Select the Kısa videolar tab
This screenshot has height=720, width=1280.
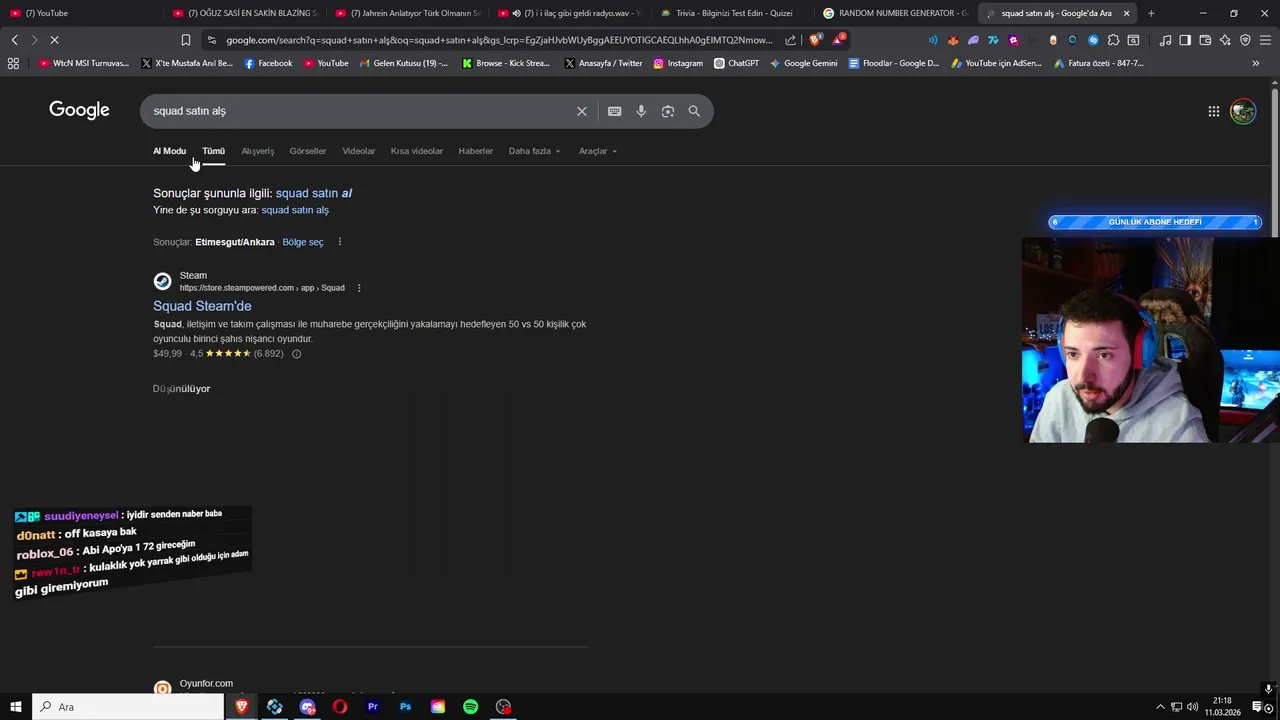[417, 151]
